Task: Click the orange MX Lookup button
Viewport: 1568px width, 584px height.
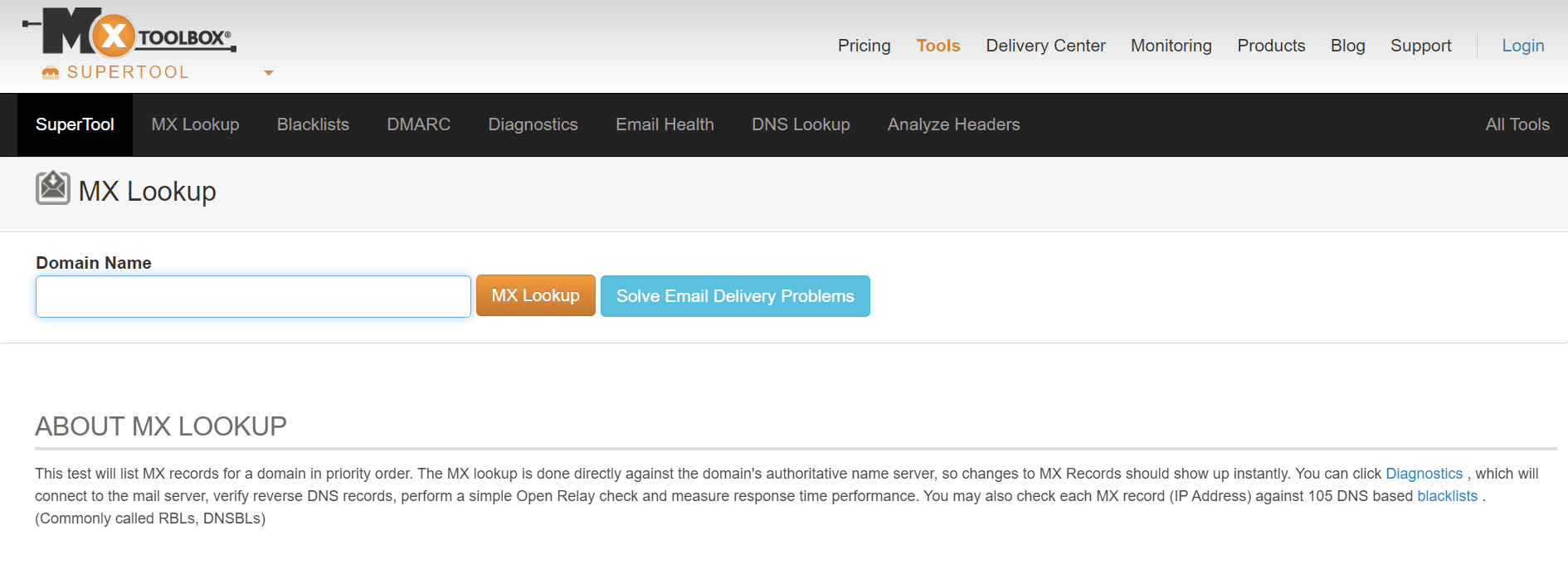Action: [536, 295]
